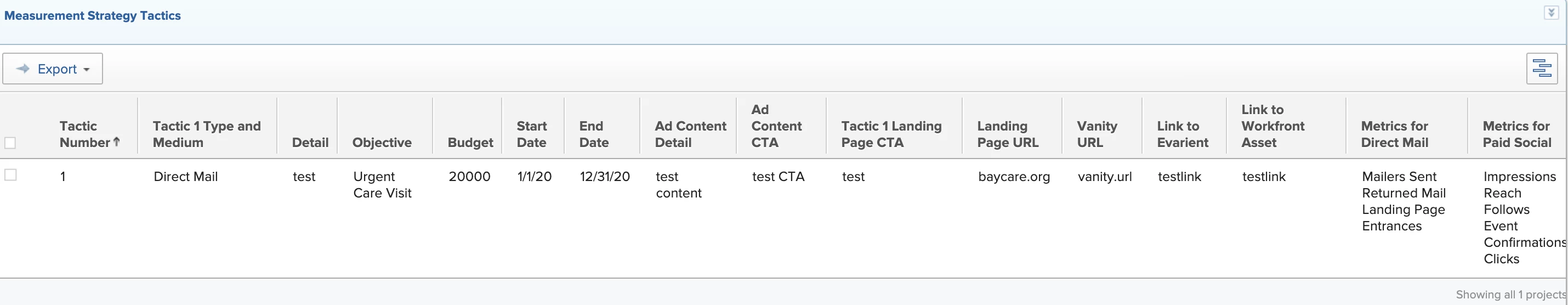Click the testlink under Link to Workfront Asset

[1264, 177]
